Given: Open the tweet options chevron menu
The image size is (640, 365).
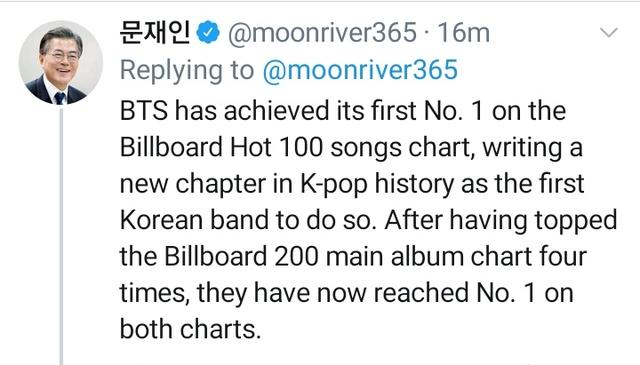Looking at the screenshot, I should coord(609,32).
